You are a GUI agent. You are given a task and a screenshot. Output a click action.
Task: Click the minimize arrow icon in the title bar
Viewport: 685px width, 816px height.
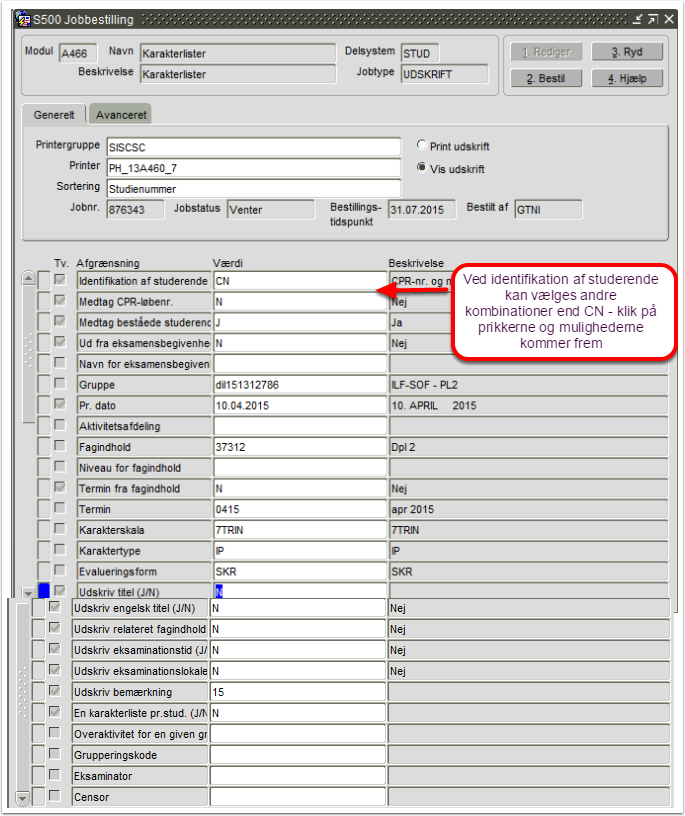638,20
